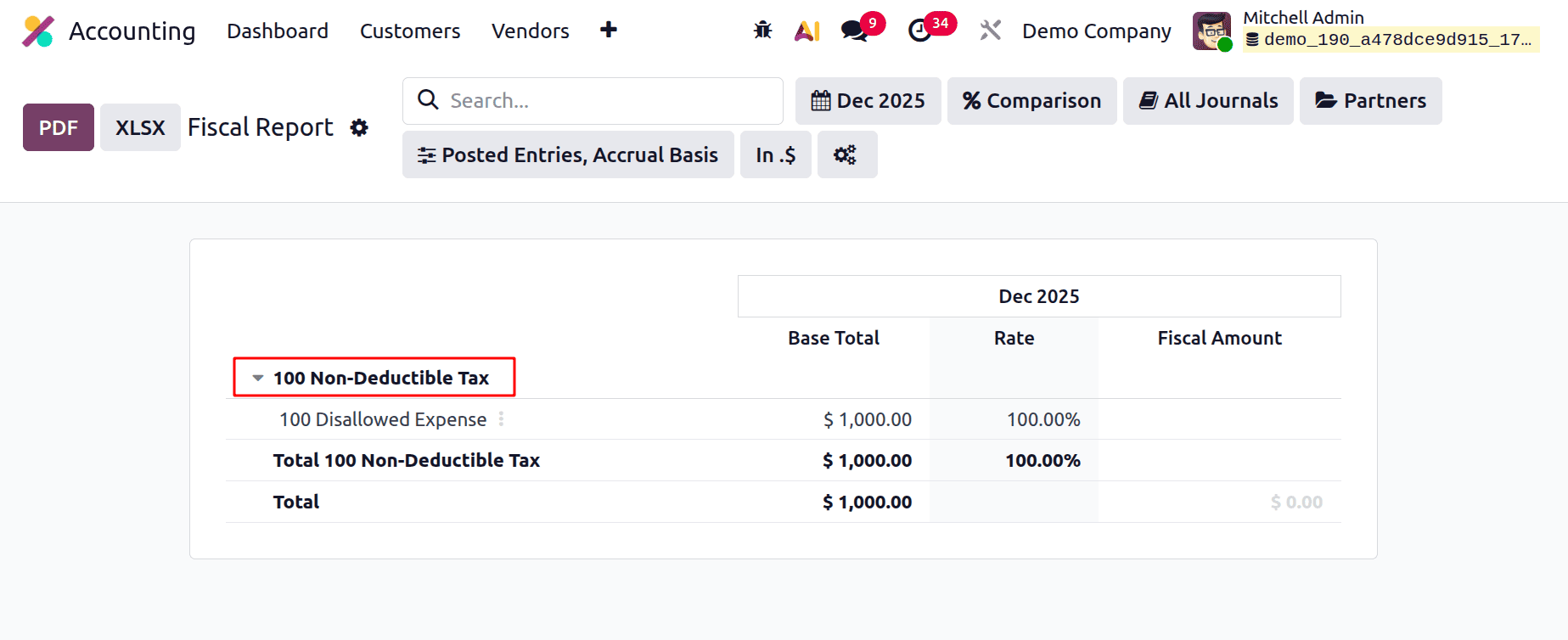Viewport: 1568px width, 640px height.
Task: Click the cogs report options icon button
Action: [847, 154]
